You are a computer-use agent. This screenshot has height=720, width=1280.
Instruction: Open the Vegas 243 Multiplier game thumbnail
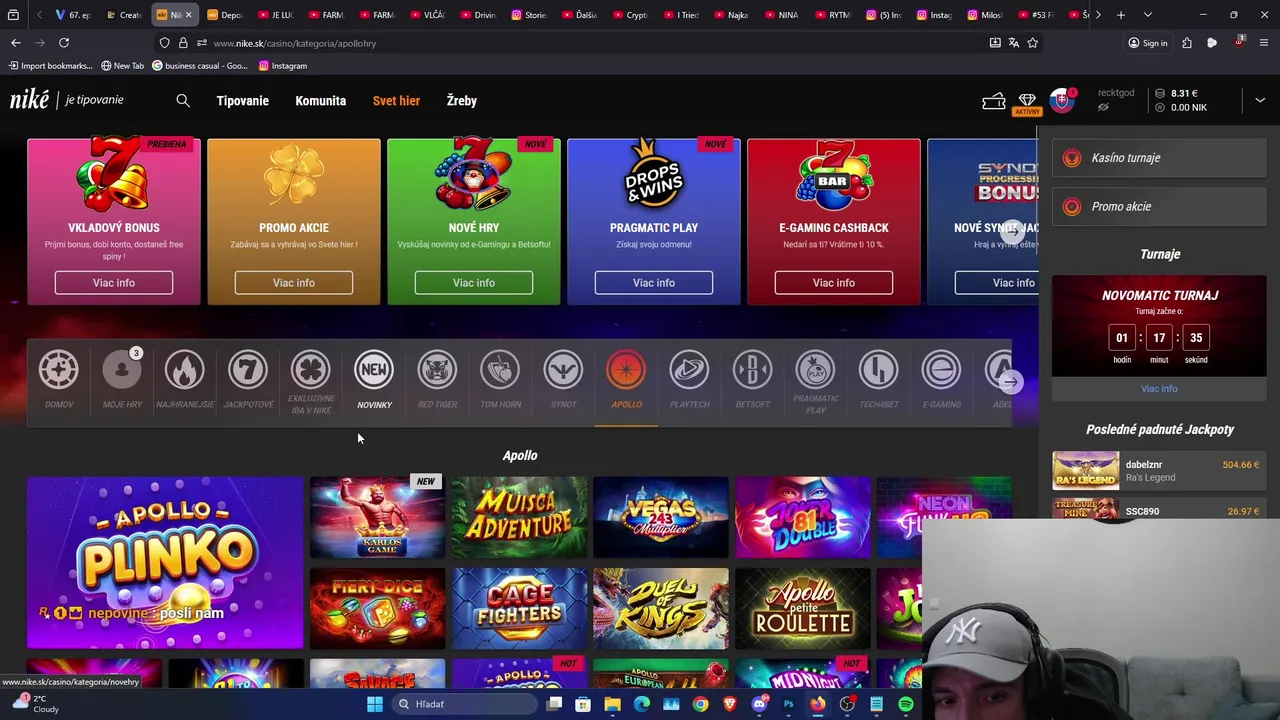click(x=661, y=517)
